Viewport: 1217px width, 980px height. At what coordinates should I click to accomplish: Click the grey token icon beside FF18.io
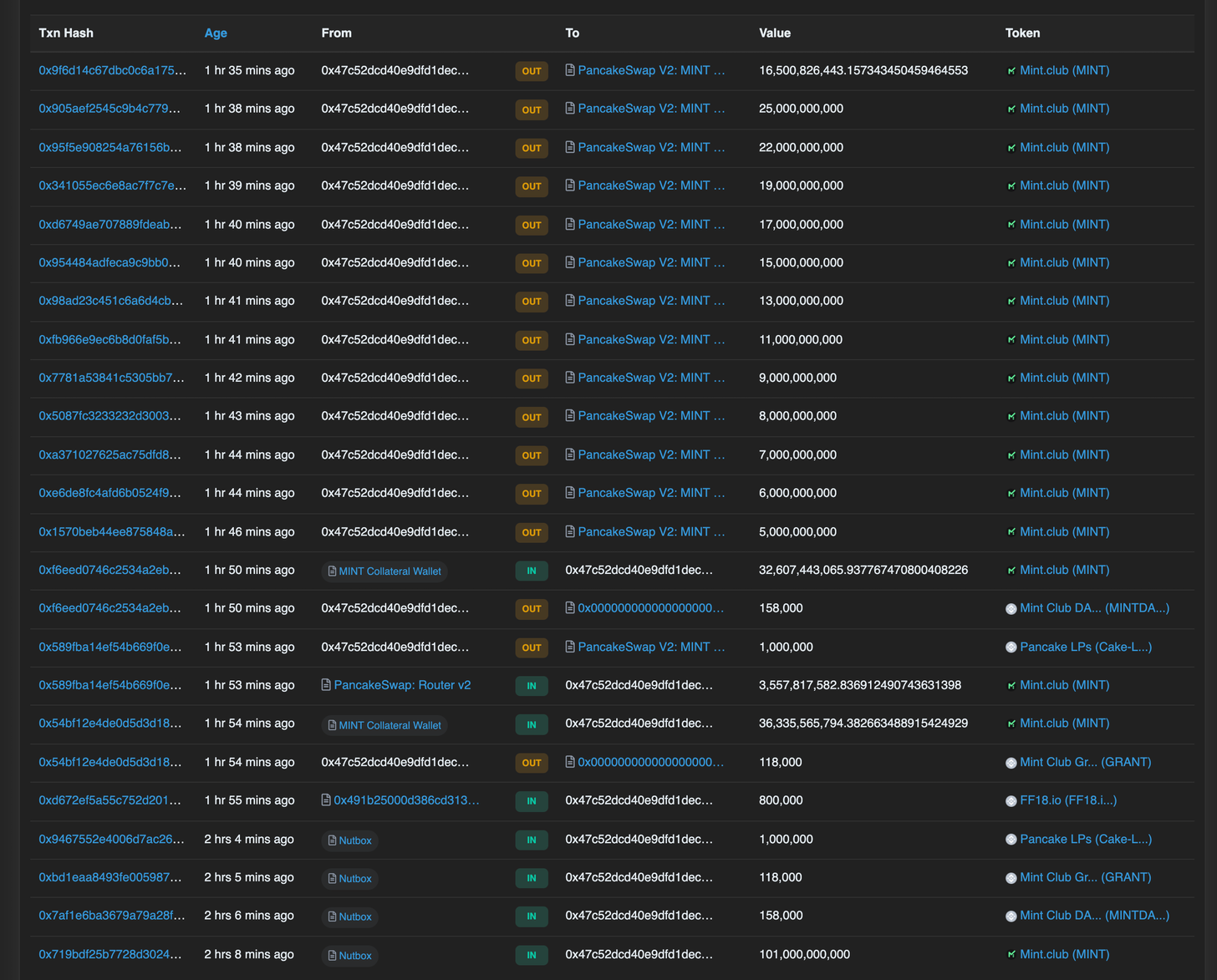coord(1011,801)
